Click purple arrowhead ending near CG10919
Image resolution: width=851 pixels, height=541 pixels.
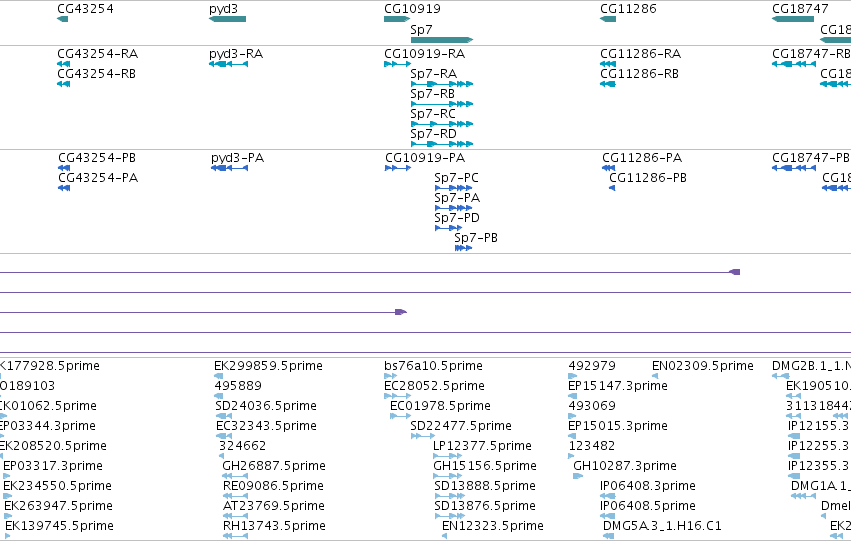click(401, 312)
